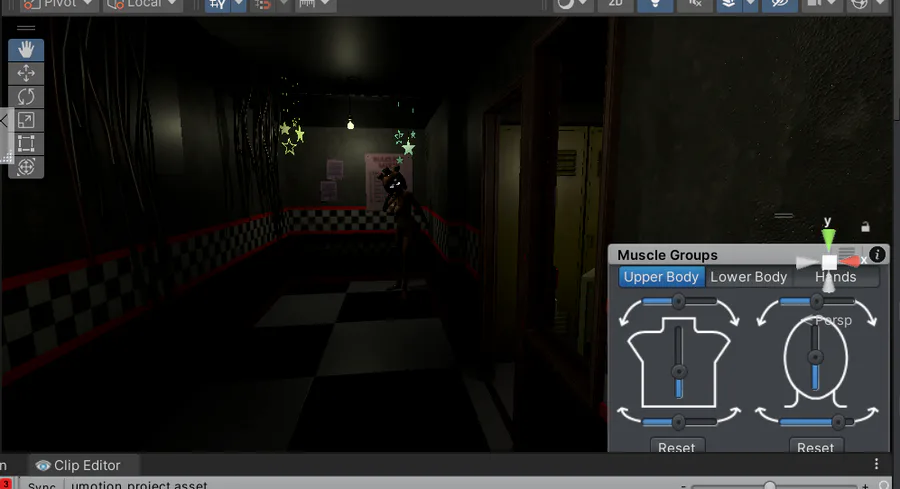Toggle the Persp projection label

pyautogui.click(x=828, y=320)
